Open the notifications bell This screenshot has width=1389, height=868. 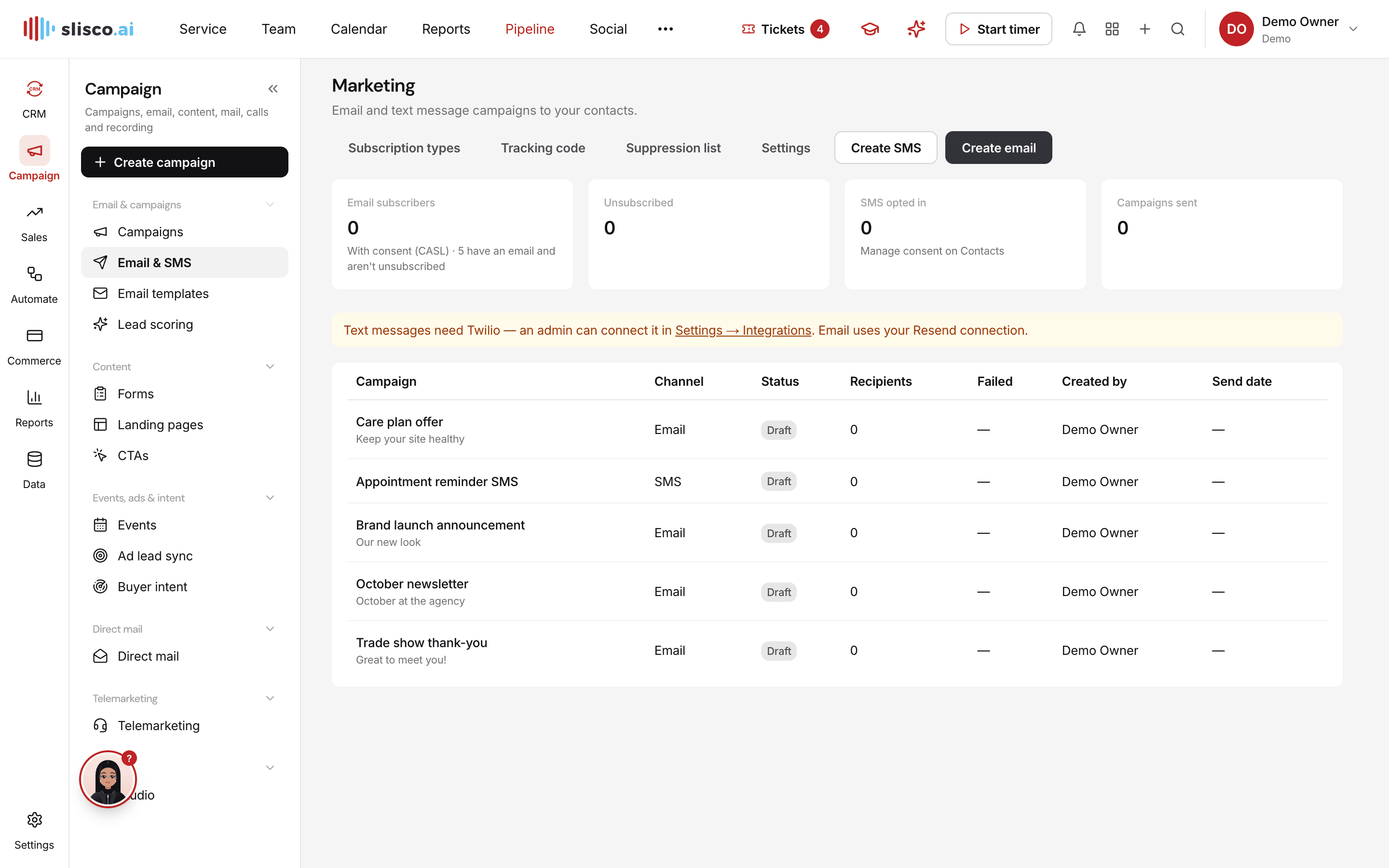tap(1079, 29)
